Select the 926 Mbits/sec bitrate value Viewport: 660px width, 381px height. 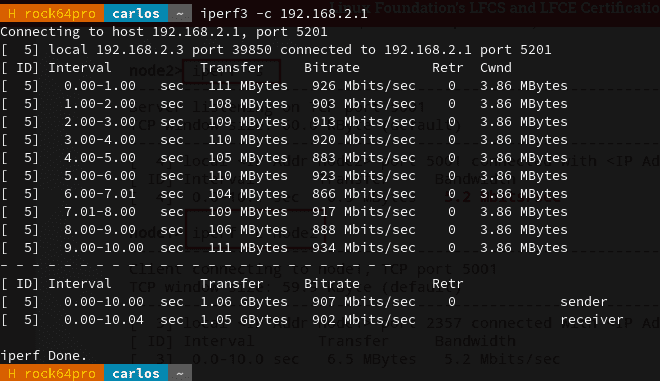(364, 86)
